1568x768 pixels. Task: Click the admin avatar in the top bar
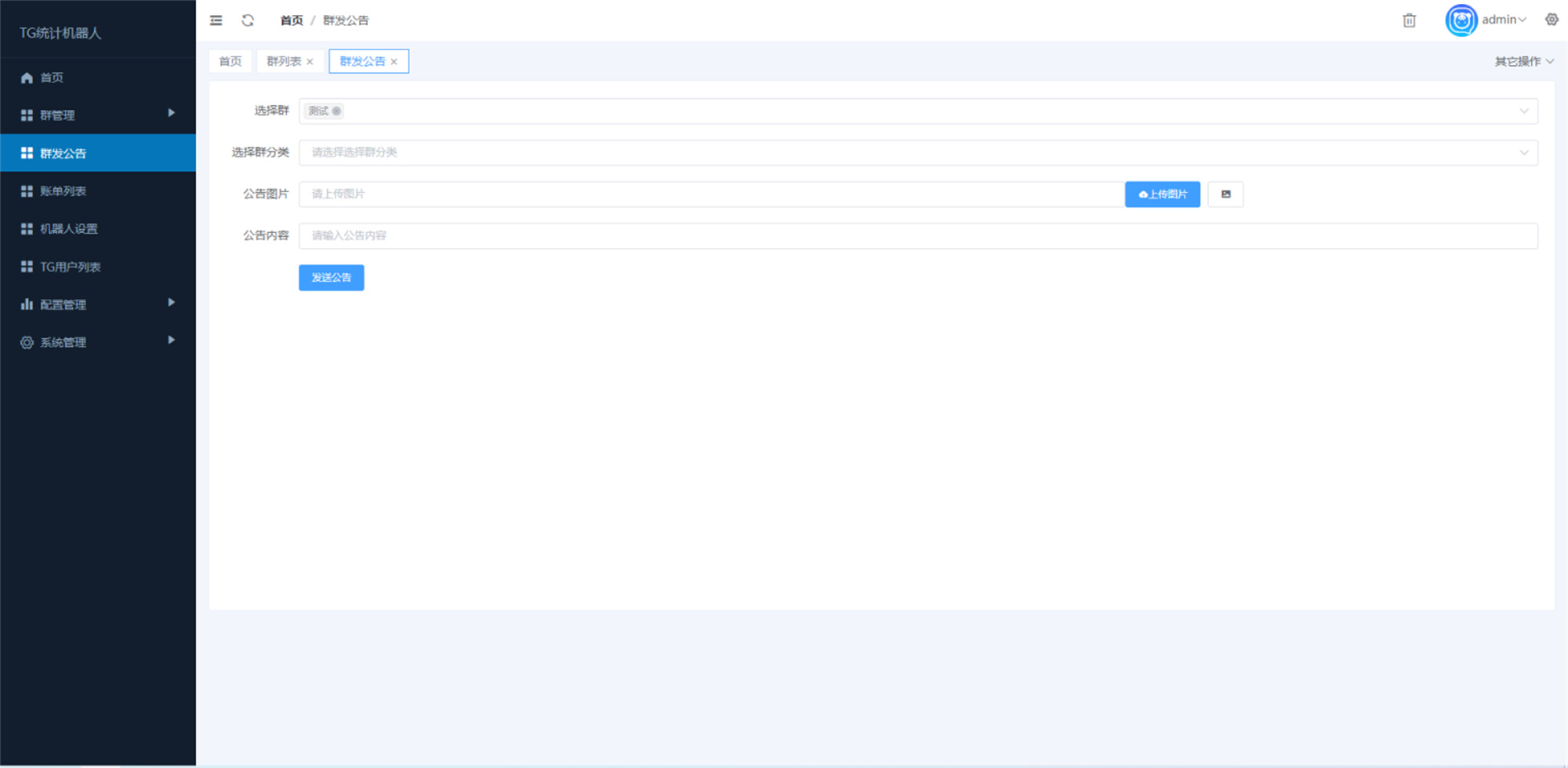[1460, 20]
